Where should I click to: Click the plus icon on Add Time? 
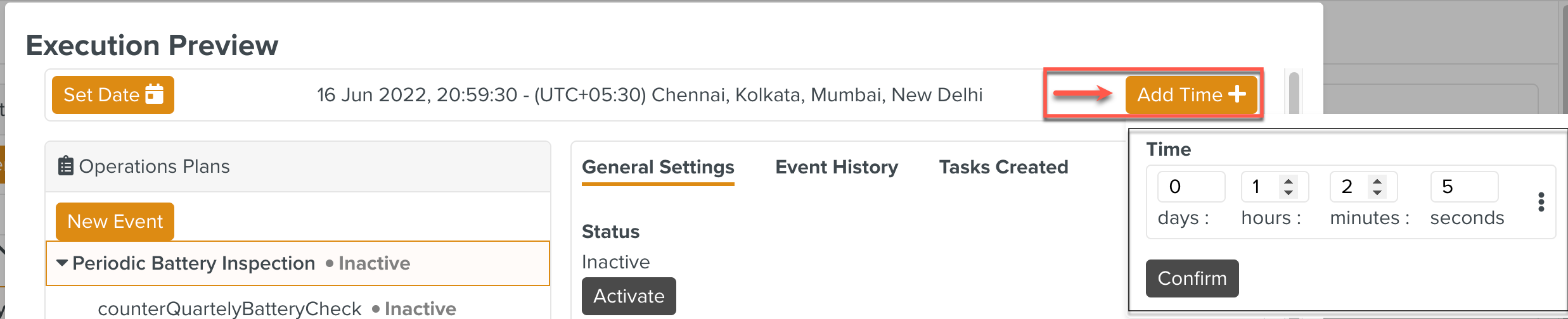click(1237, 94)
